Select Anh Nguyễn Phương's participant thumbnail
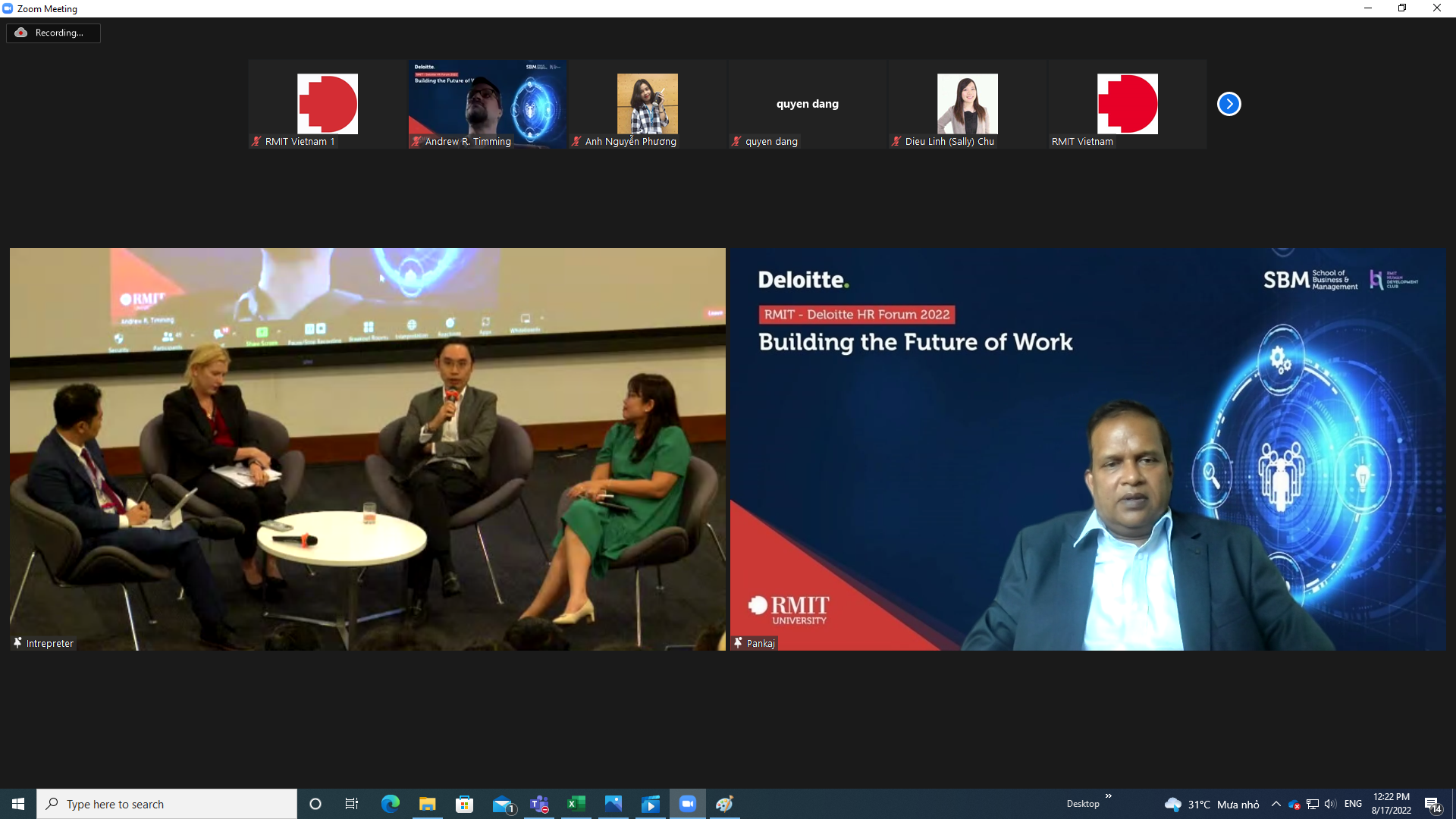The height and width of the screenshot is (819, 1456). 648,104
